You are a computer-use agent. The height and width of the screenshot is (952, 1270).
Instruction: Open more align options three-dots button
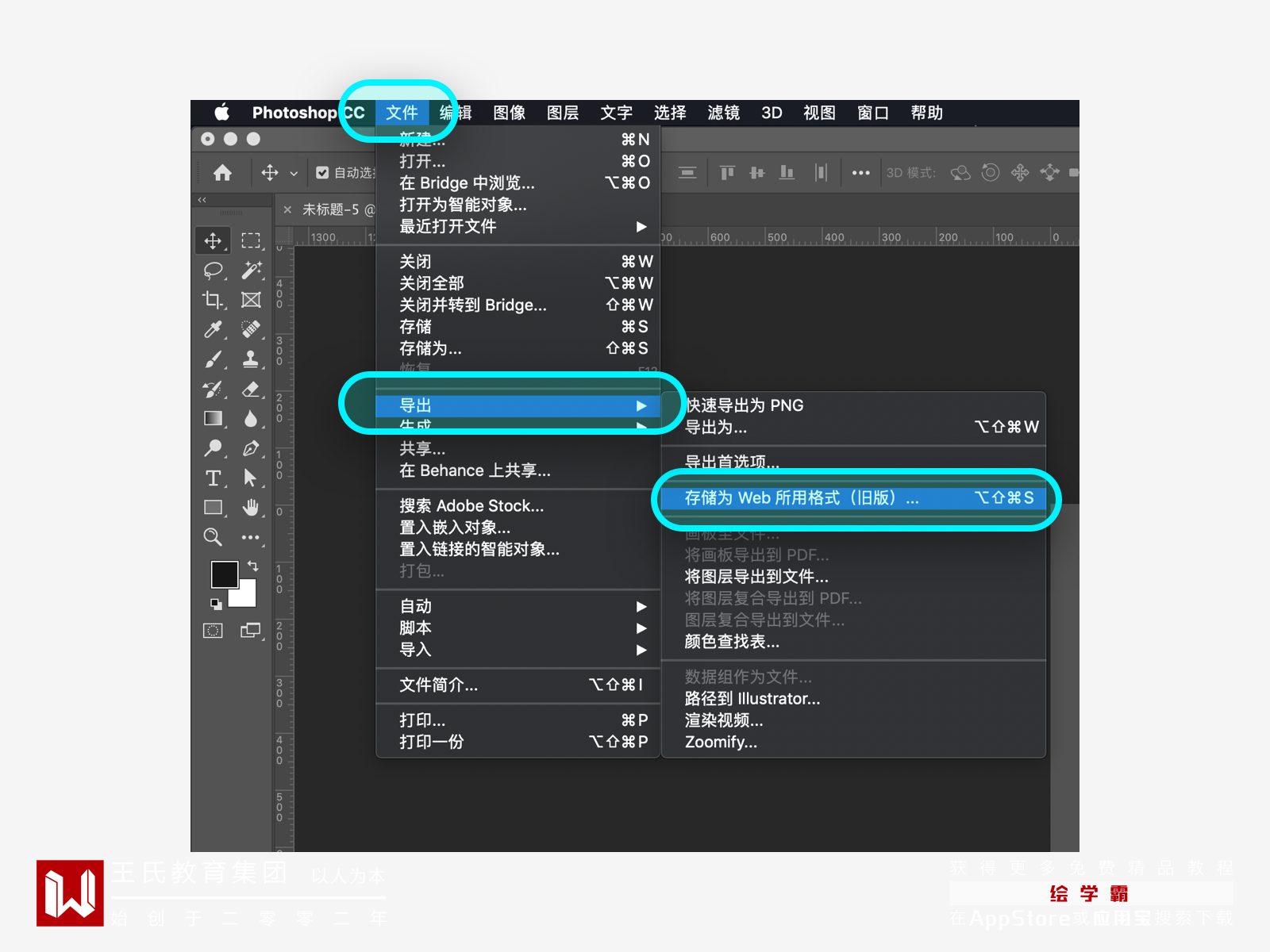[x=860, y=172]
